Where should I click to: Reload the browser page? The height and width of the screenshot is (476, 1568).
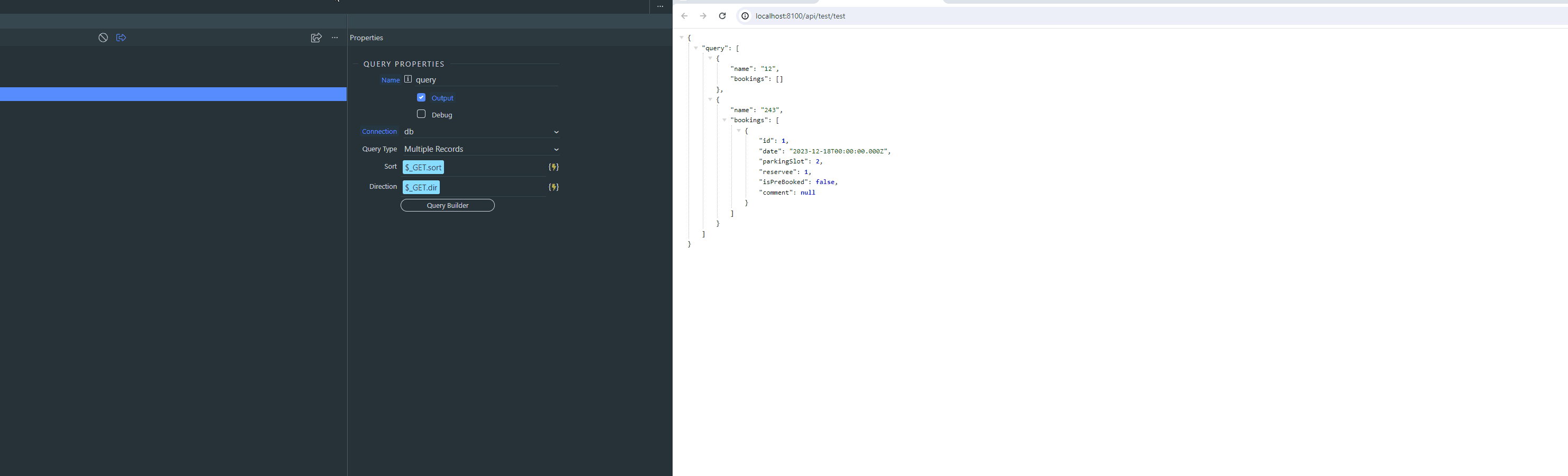coord(722,16)
